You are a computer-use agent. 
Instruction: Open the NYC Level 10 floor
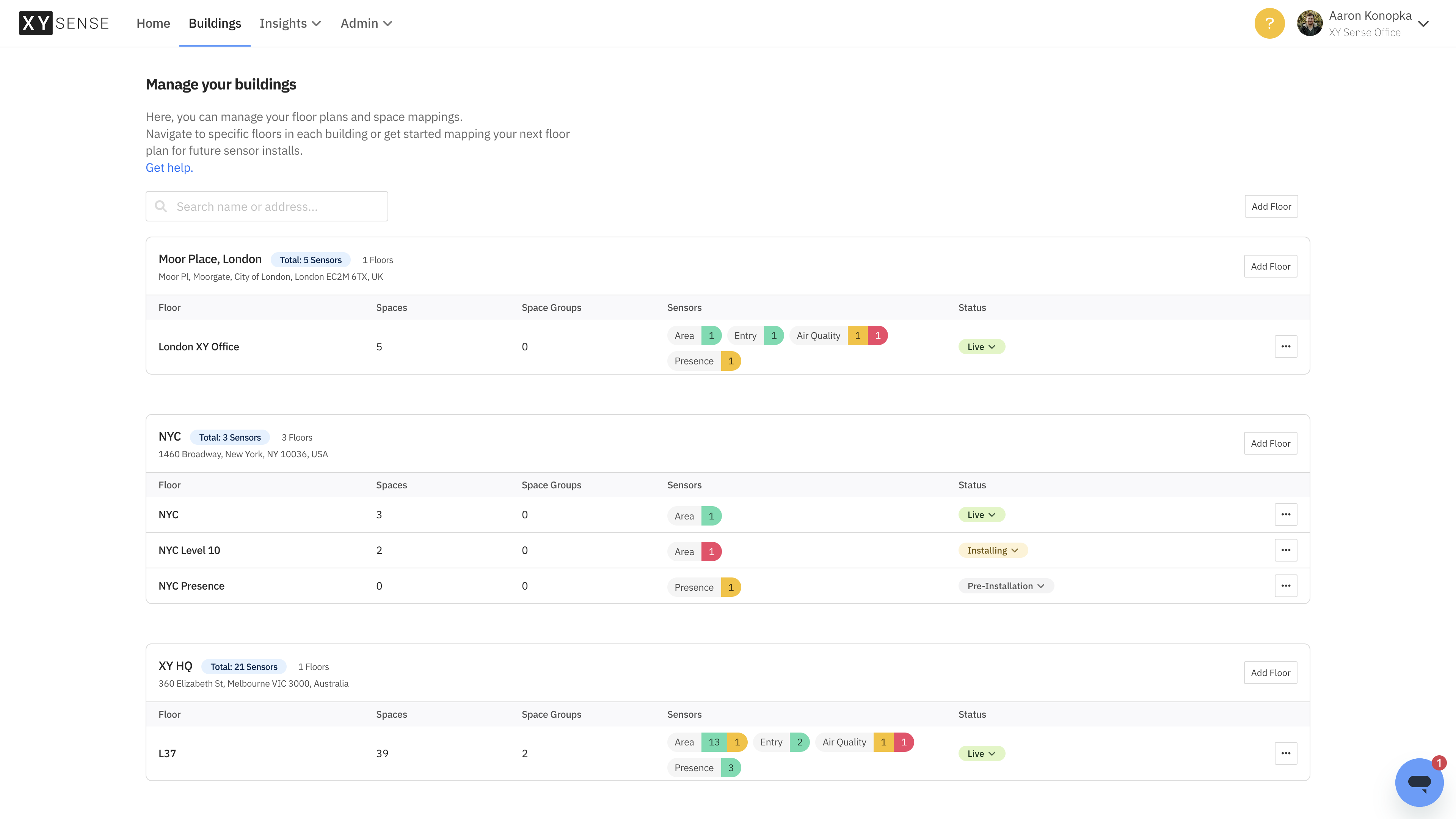pos(189,550)
